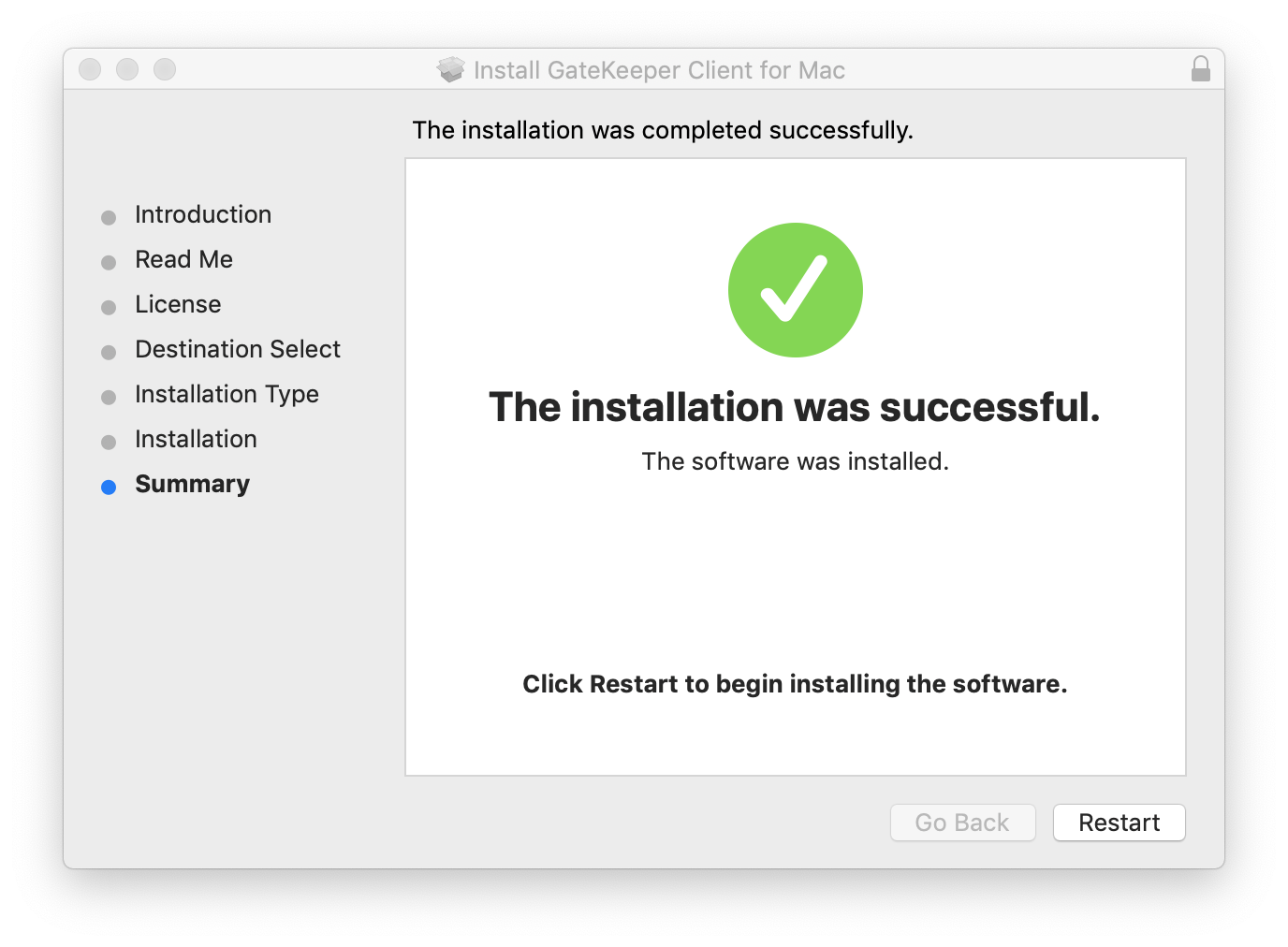The width and height of the screenshot is (1288, 947).
Task: Minimize the installer using the middle title bar button
Action: 127,69
